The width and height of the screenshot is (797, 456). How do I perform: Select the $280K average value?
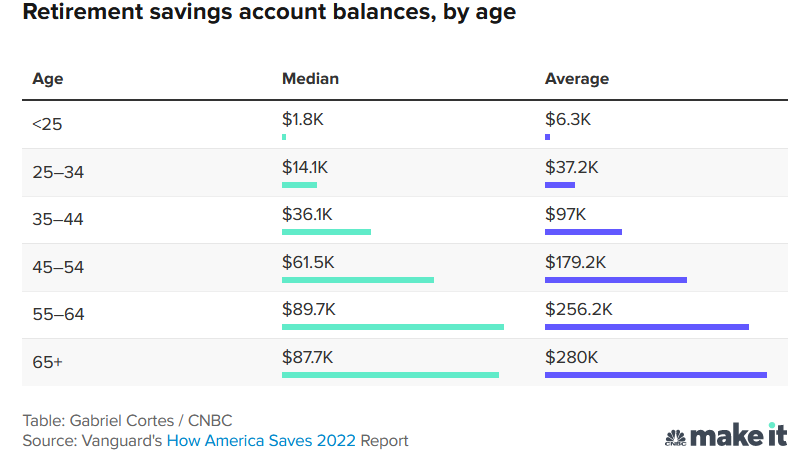[x=571, y=357]
